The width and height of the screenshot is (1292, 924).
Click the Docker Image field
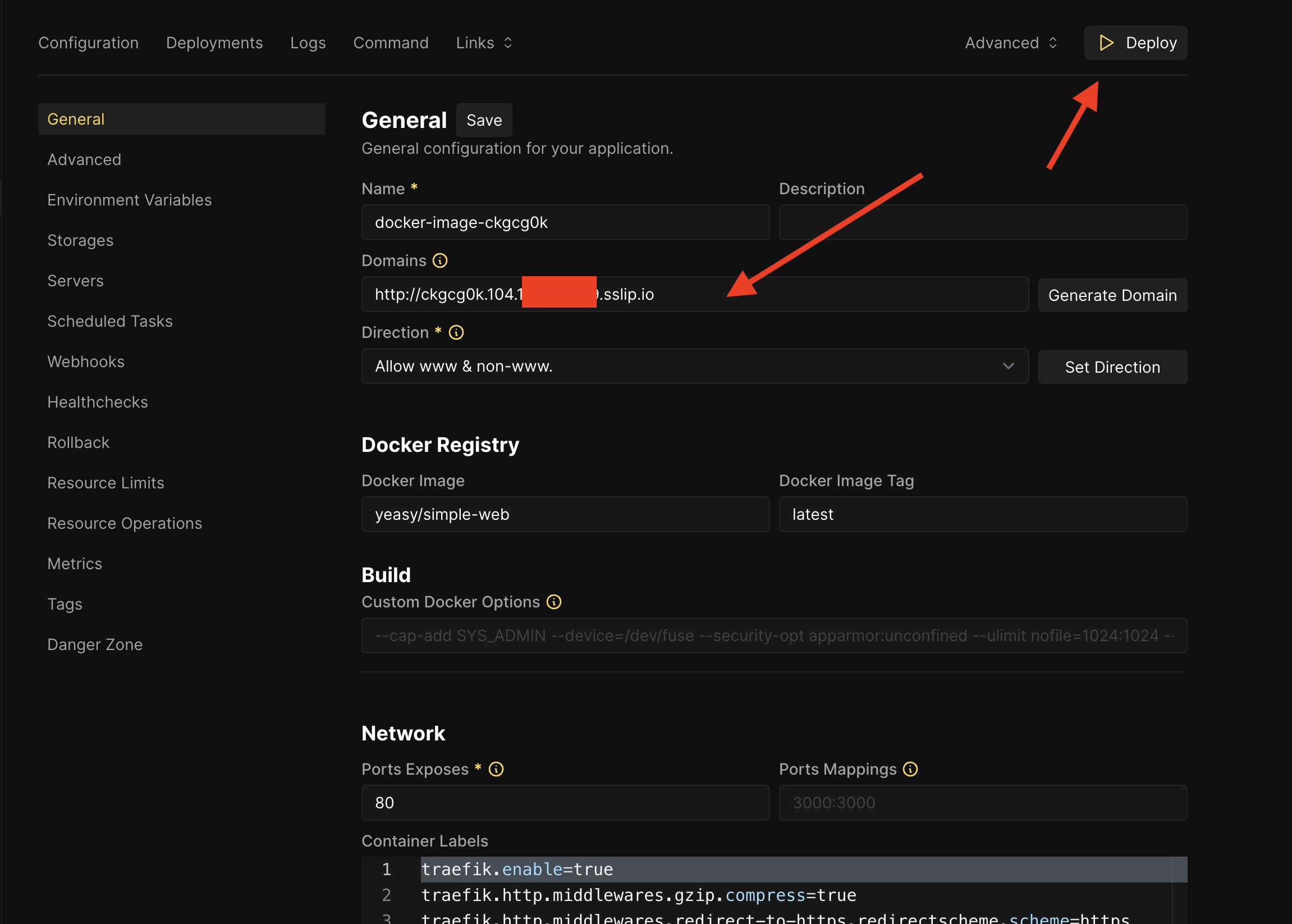[566, 514]
